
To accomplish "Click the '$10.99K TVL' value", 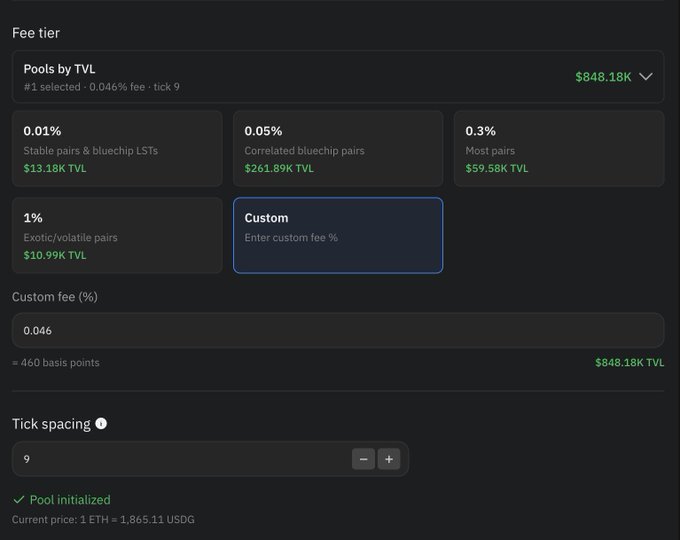I will [55, 255].
